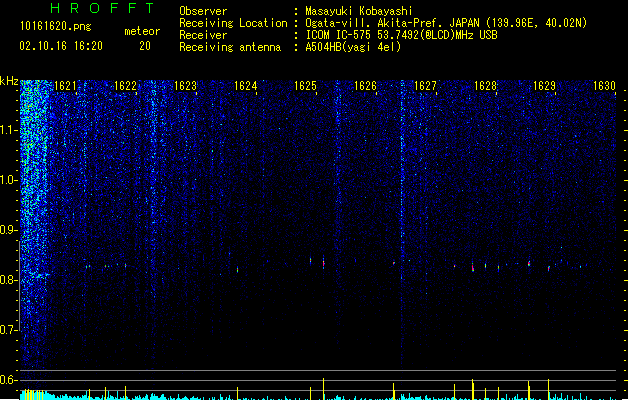This screenshot has height=400, width=629.
Task: Click the tallest yellow spike after 1625
Action: [x=323, y=388]
